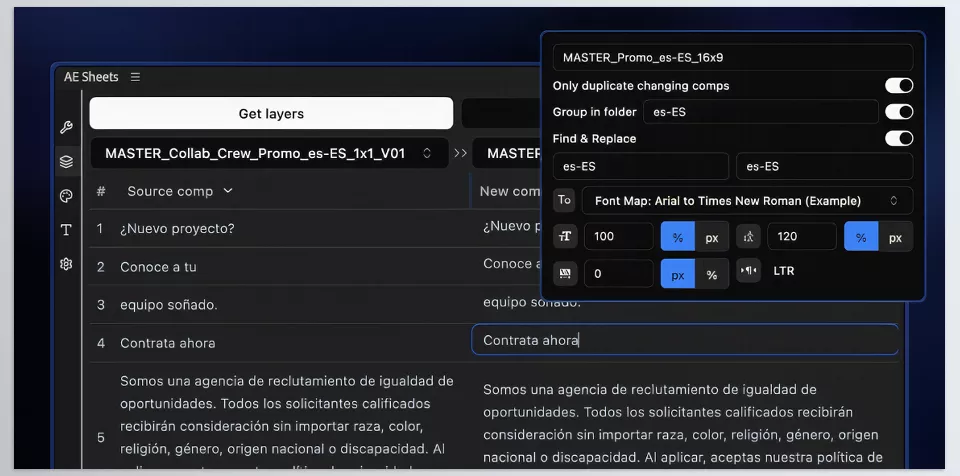
Task: Select % unit for tracking 0
Action: (711, 274)
